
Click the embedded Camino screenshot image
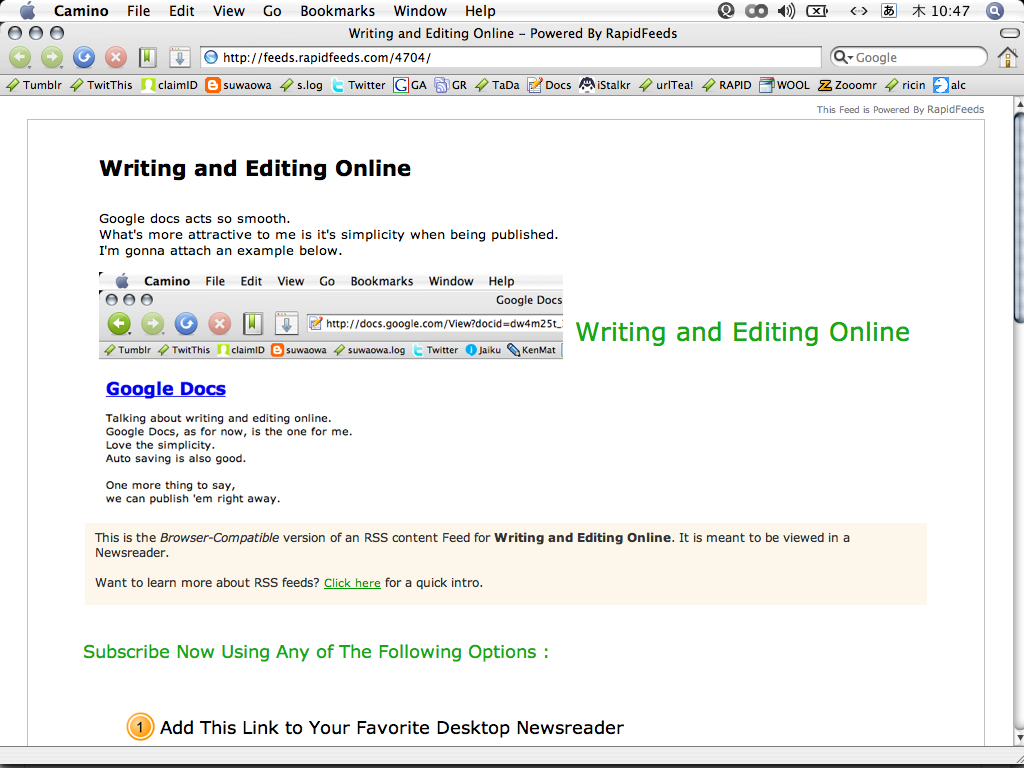tap(330, 316)
